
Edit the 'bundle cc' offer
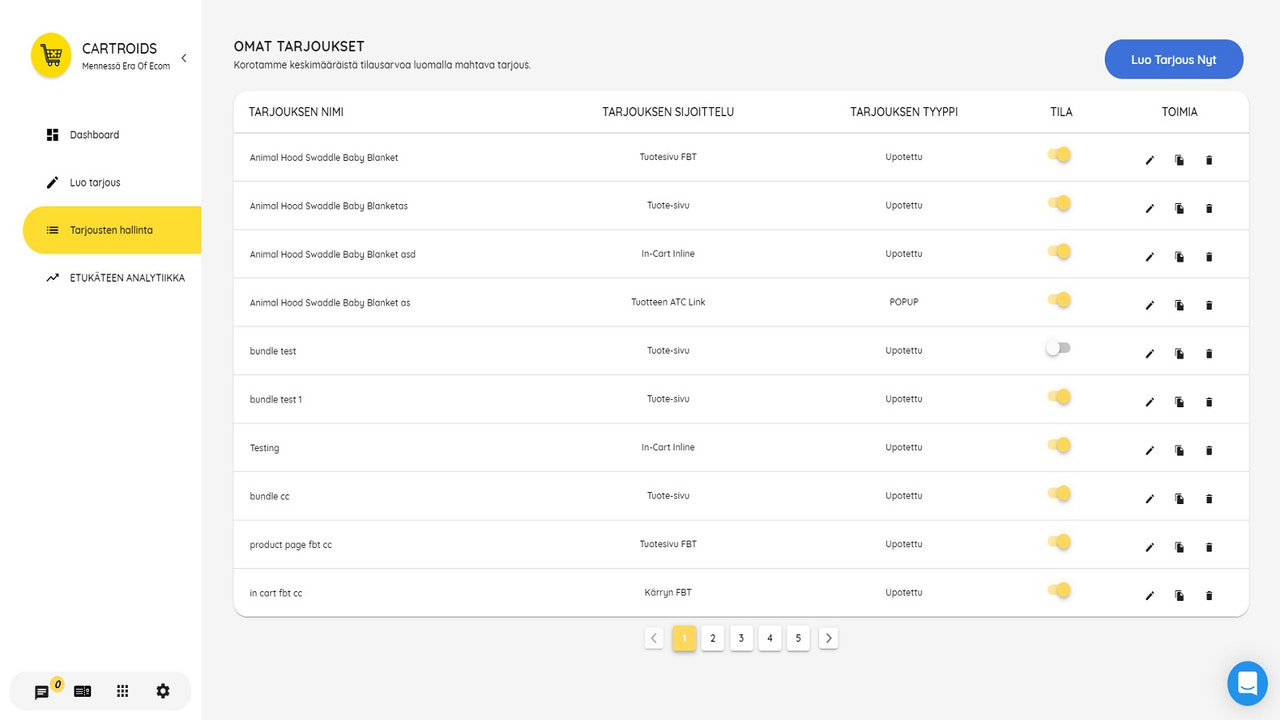1149,499
